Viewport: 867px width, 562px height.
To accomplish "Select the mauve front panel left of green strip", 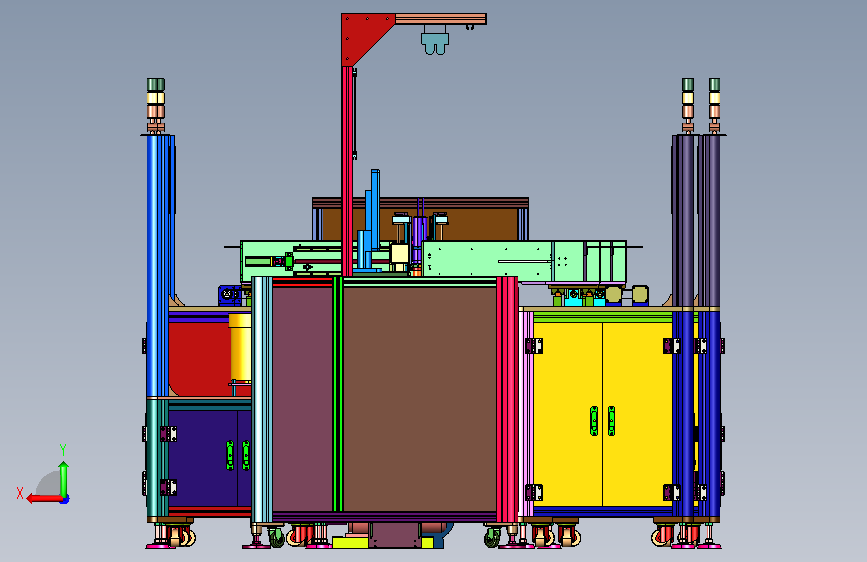I will pos(302,398).
